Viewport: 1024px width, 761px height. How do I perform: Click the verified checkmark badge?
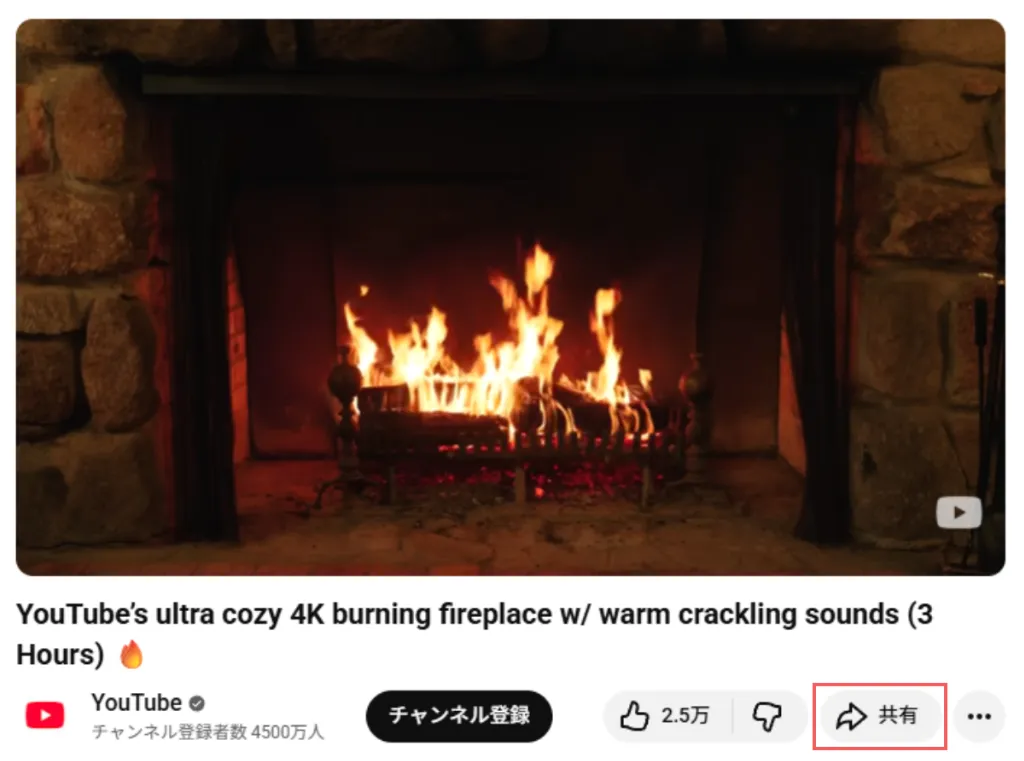tap(197, 704)
